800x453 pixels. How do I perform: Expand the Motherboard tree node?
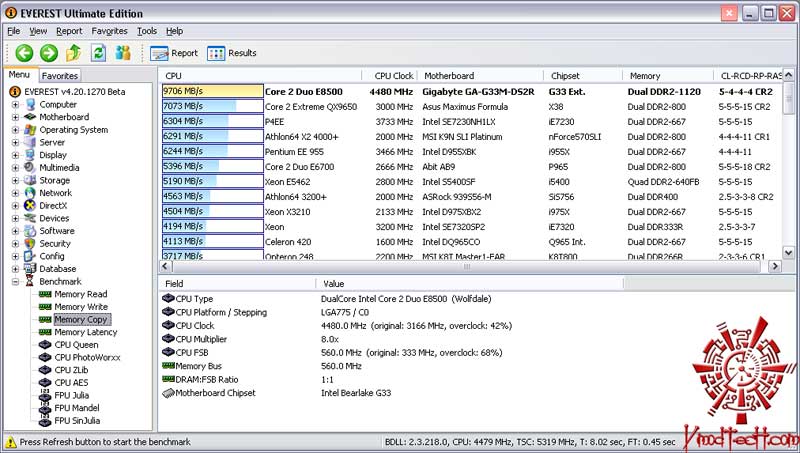(x=15, y=117)
